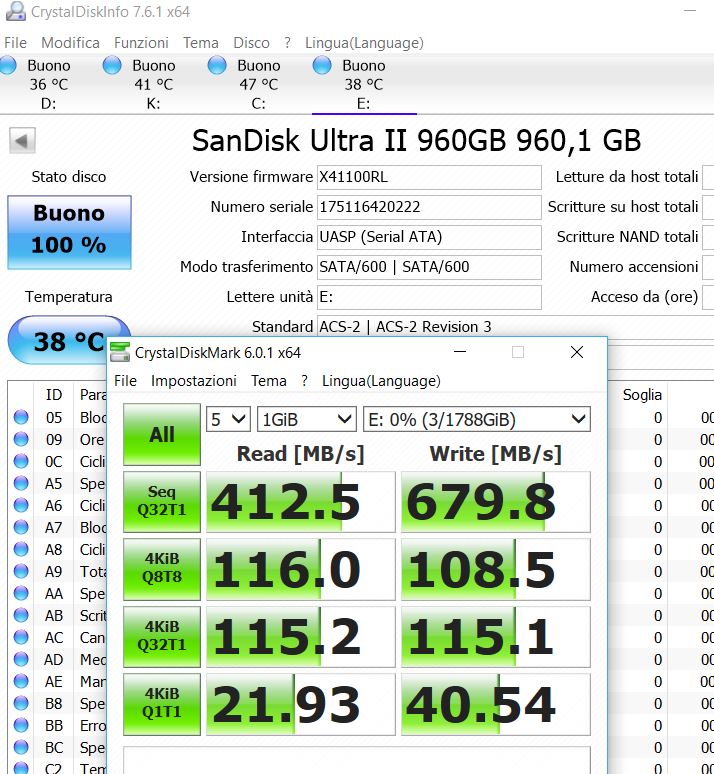Click the ID column header
Image resolution: width=714 pixels, height=774 pixels.
coord(54,394)
